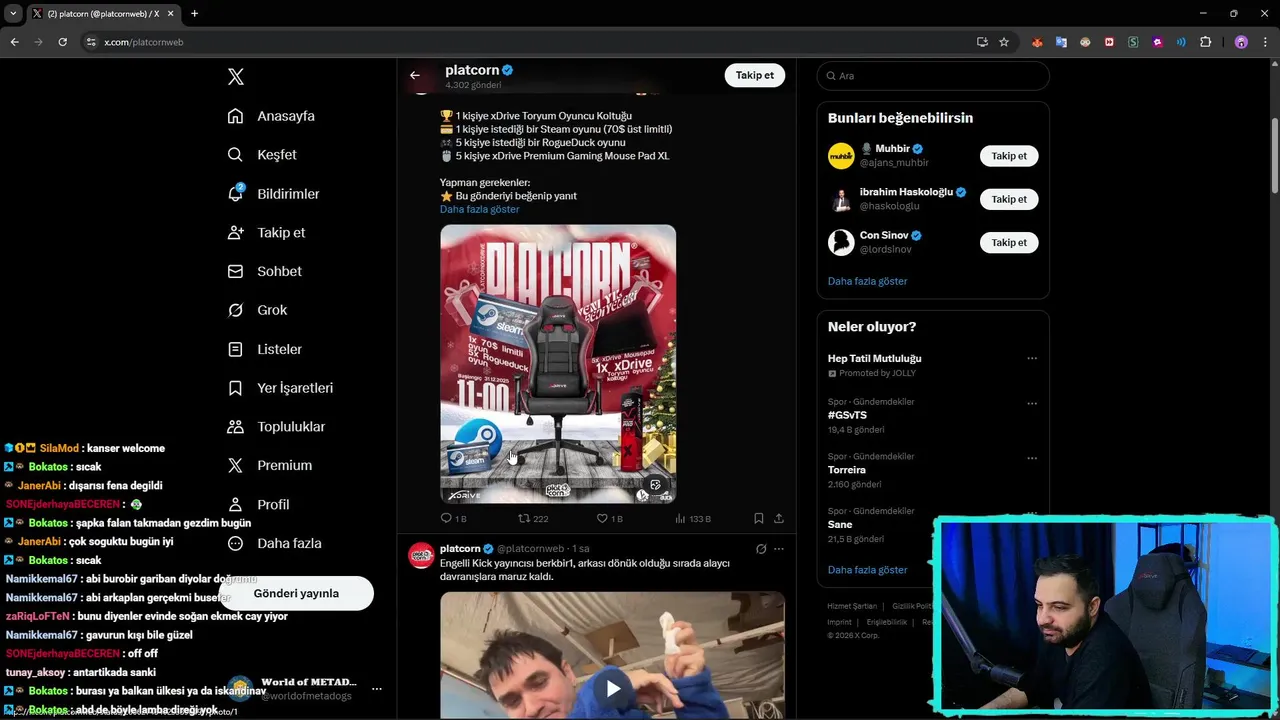The image size is (1280, 720).
Task: Open more options for Torreira trend
Action: click(x=1032, y=458)
